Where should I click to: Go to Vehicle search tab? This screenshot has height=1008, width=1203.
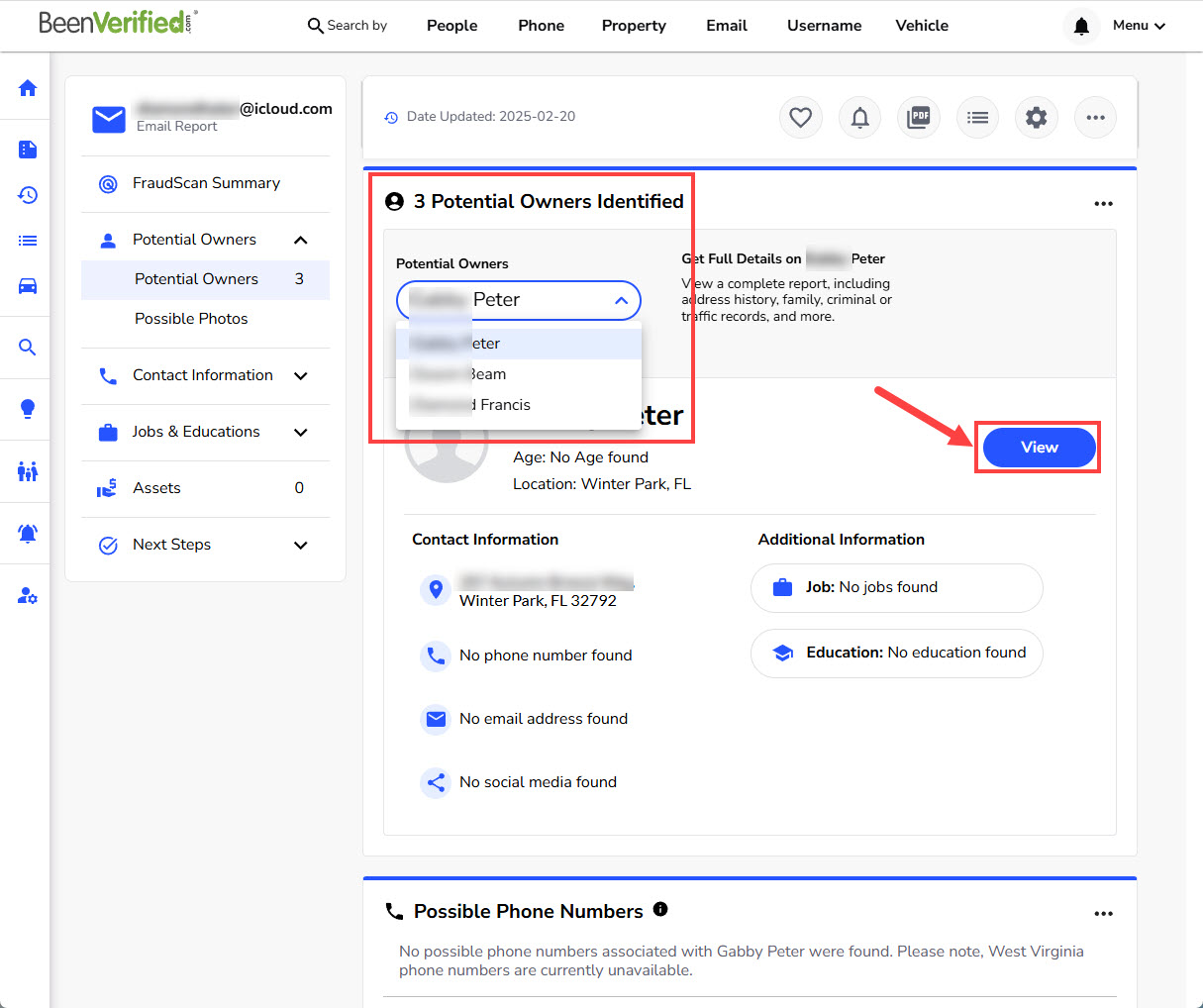click(x=922, y=26)
